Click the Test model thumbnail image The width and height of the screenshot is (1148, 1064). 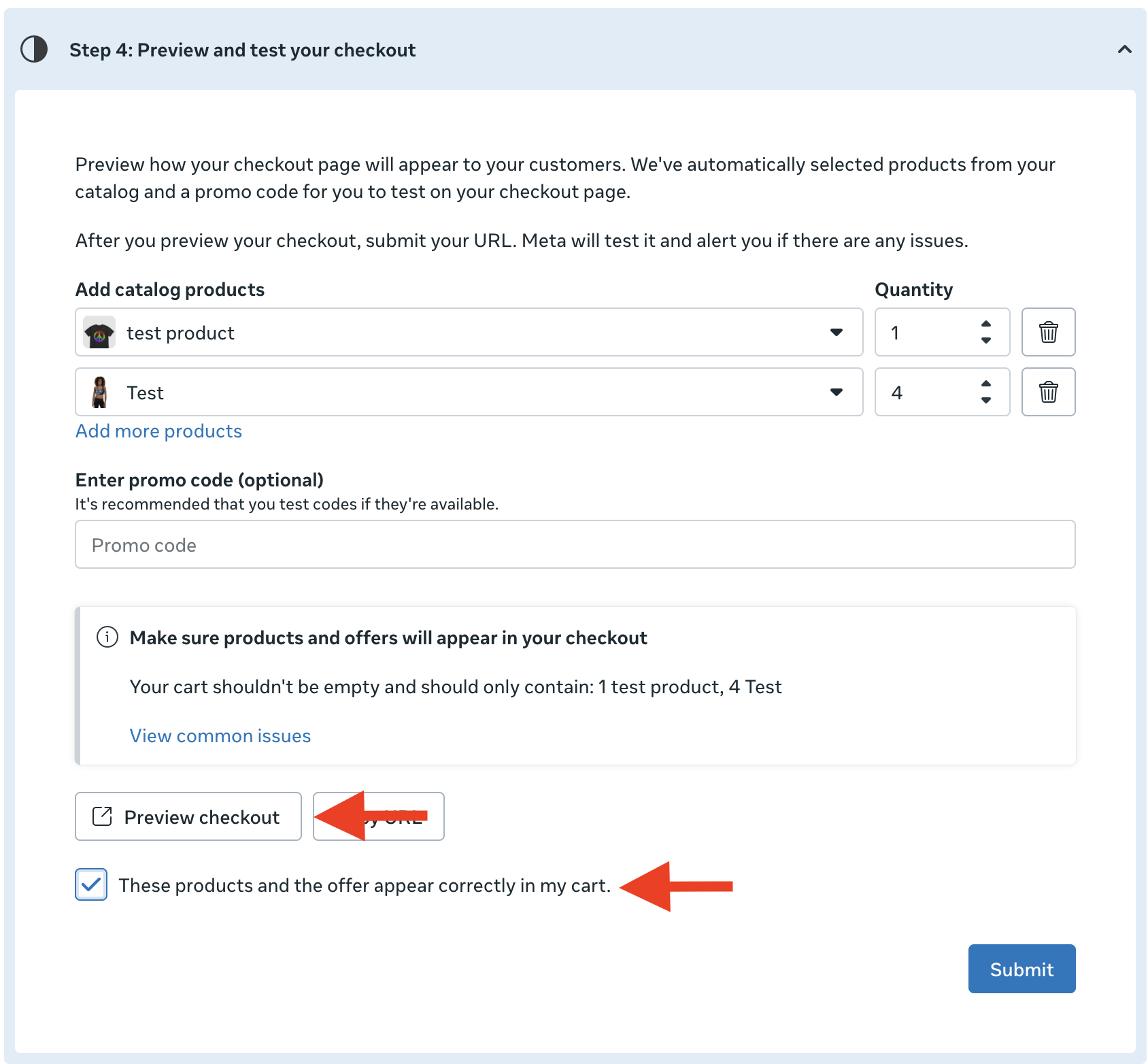click(100, 393)
